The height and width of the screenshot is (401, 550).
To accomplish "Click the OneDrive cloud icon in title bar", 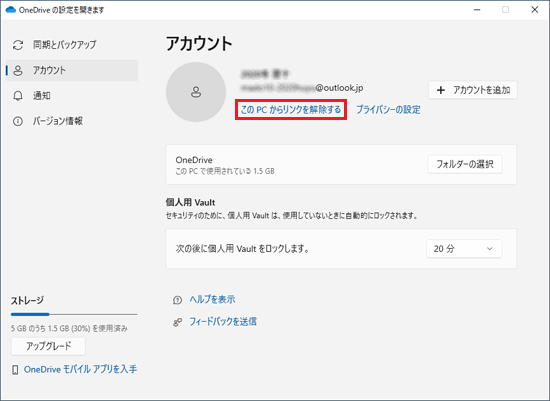I will 11,9.
